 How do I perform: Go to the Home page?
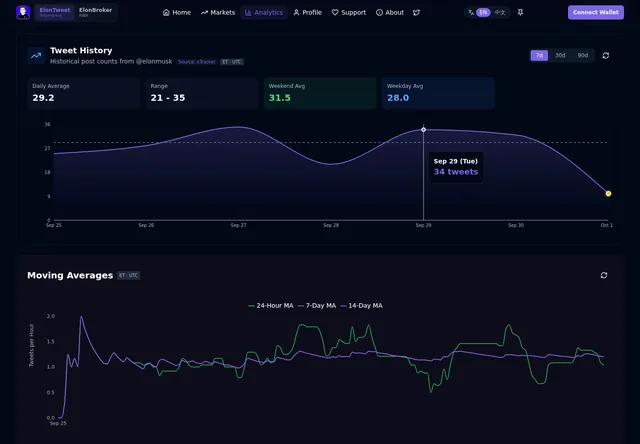point(177,13)
